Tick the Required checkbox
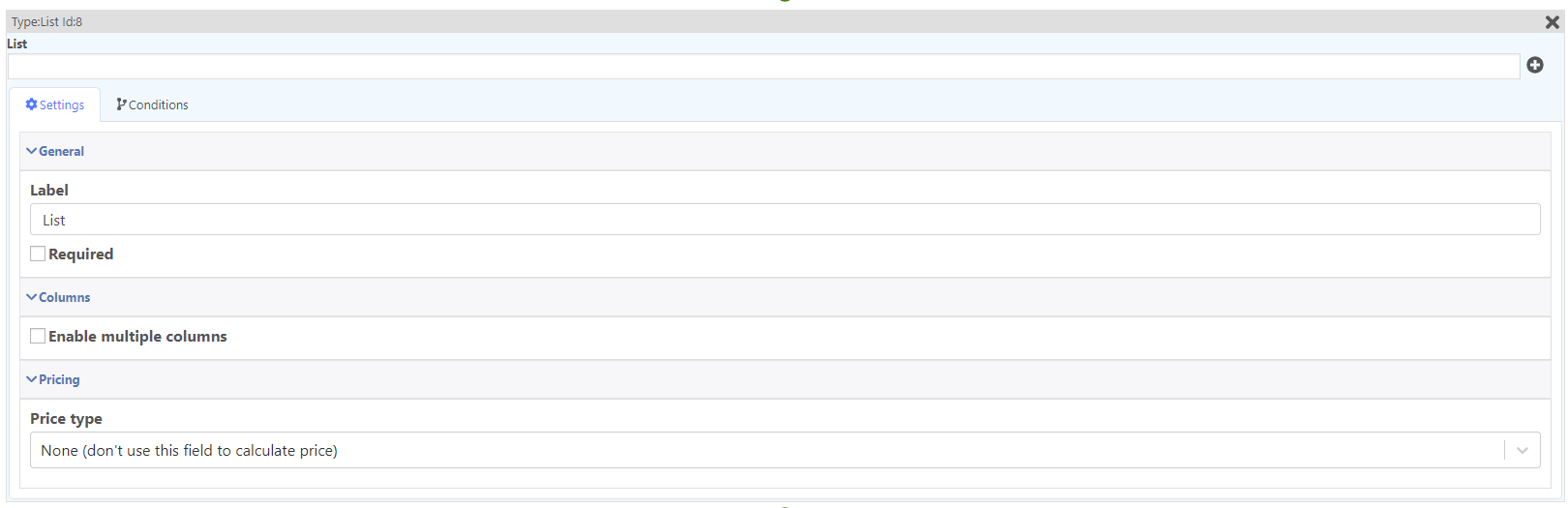1568x508 pixels. 38,254
